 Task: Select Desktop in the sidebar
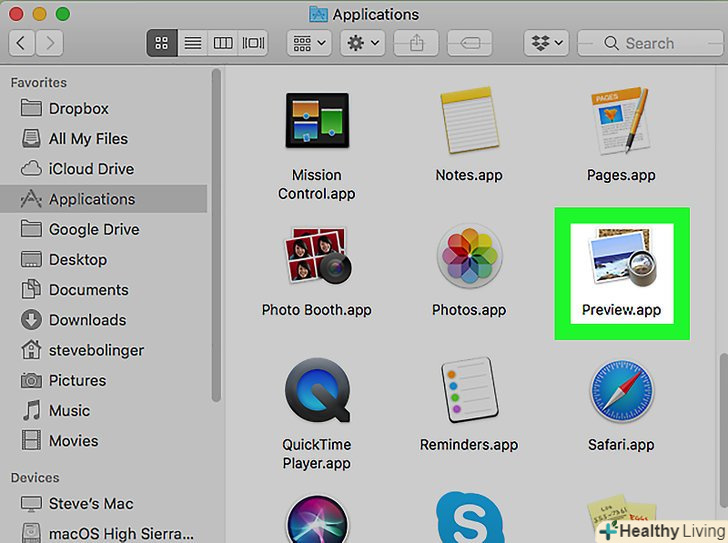tap(104, 259)
